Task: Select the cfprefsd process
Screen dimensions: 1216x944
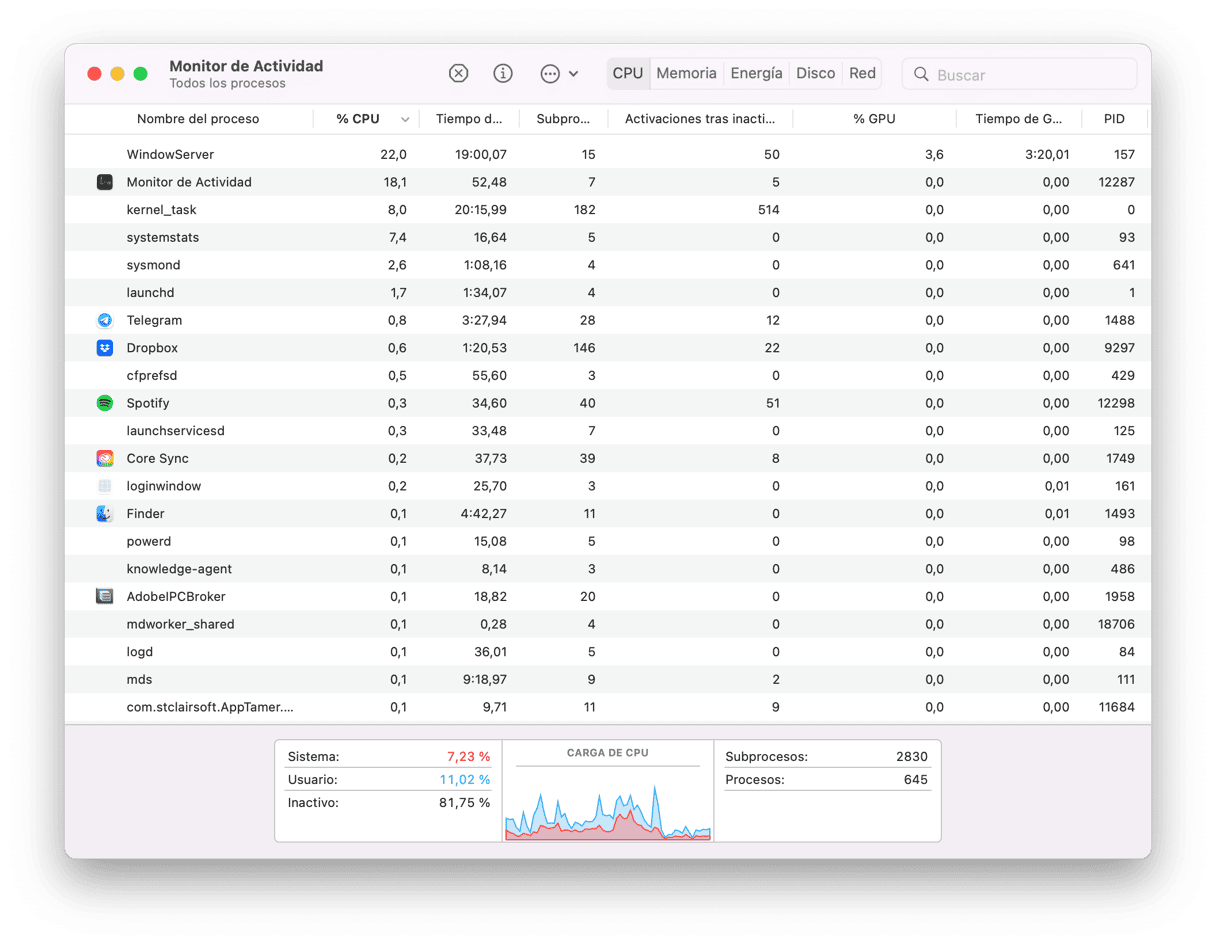Action: click(151, 376)
